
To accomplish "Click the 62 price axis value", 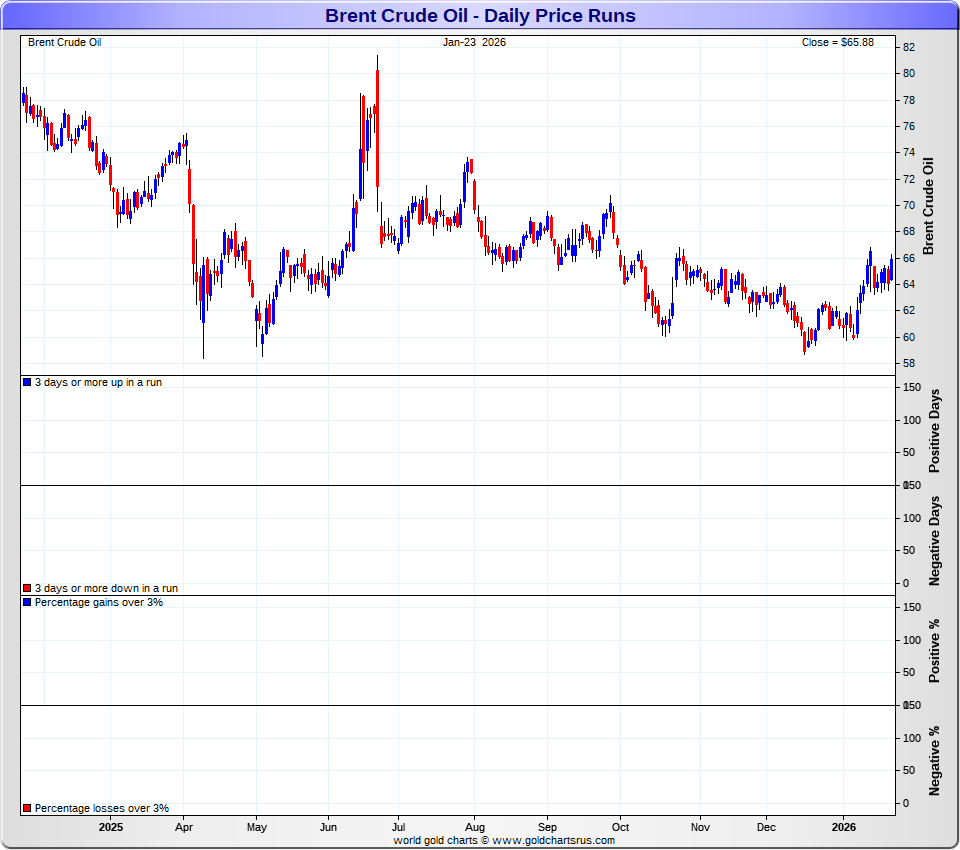I will (x=909, y=310).
